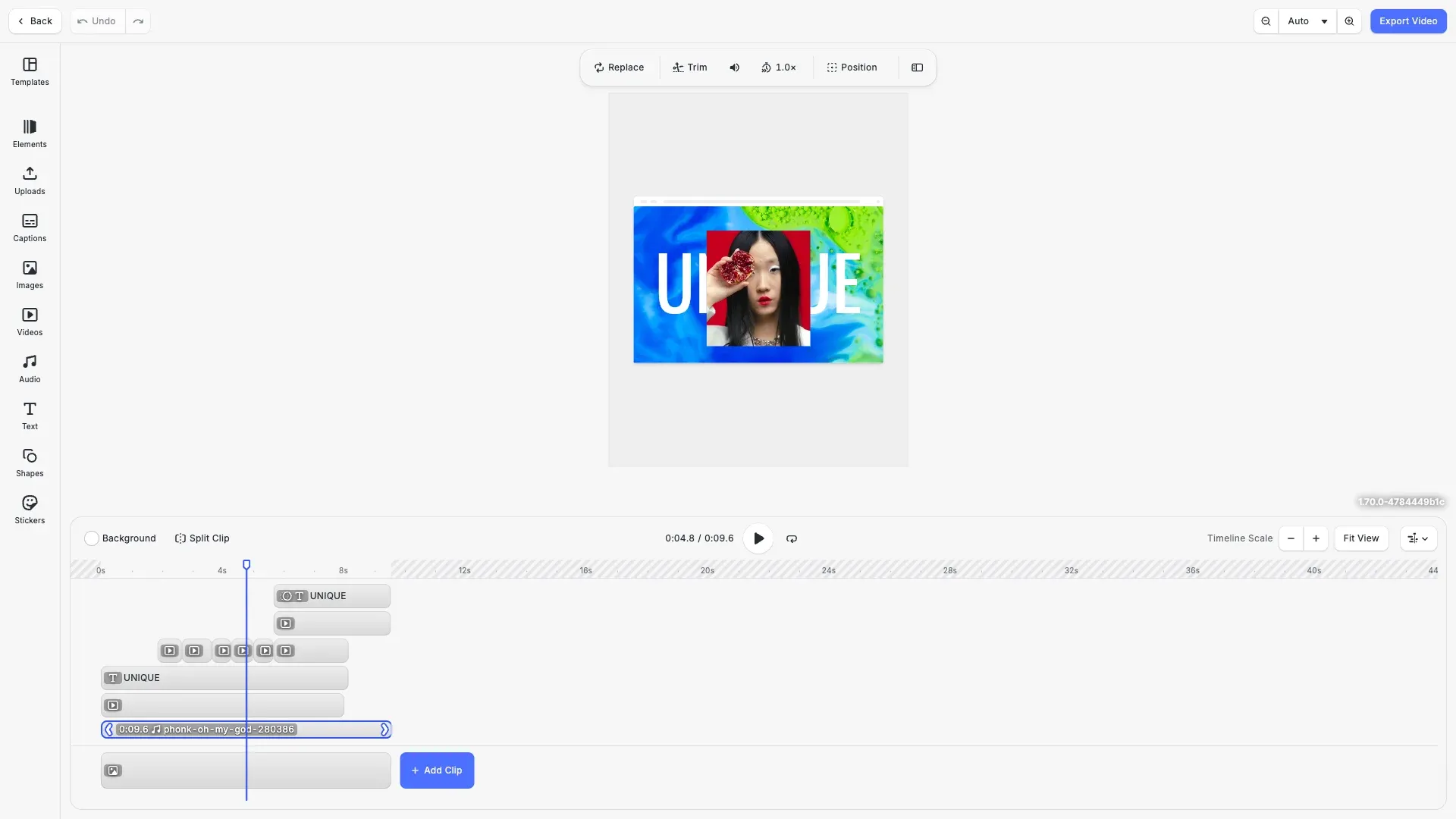Screen dimensions: 1456x819
Task: Open the Auto quality dropdown
Action: [1306, 21]
